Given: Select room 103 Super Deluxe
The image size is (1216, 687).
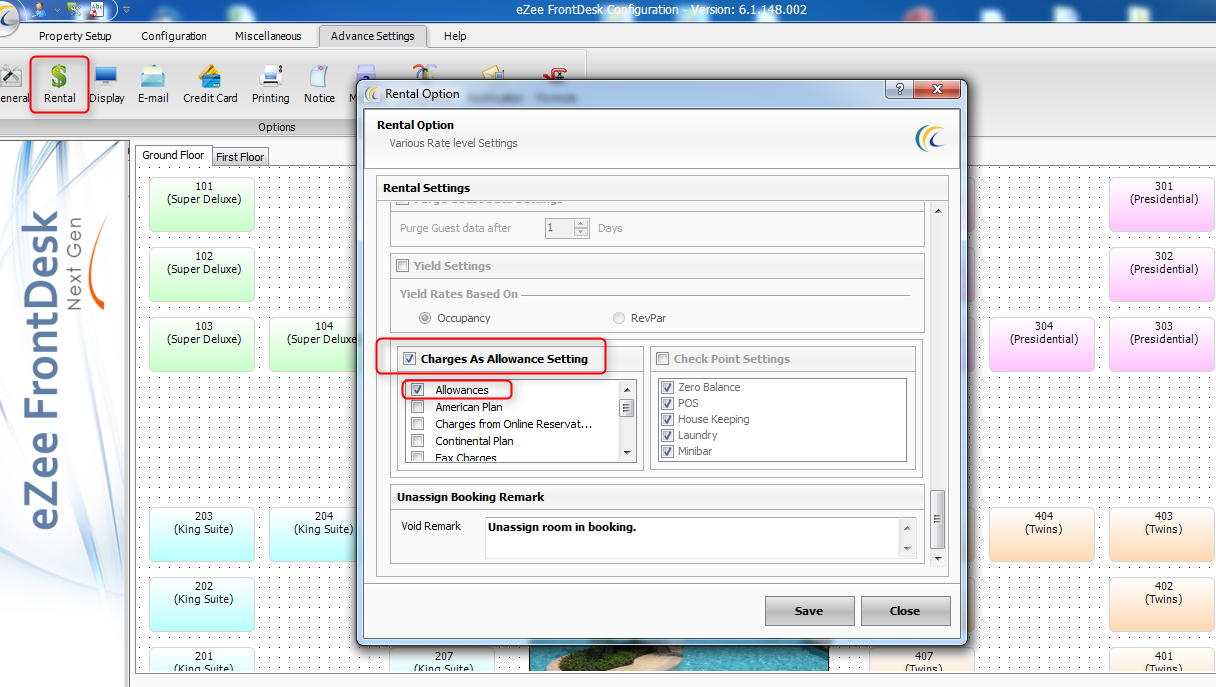Looking at the screenshot, I should (202, 345).
